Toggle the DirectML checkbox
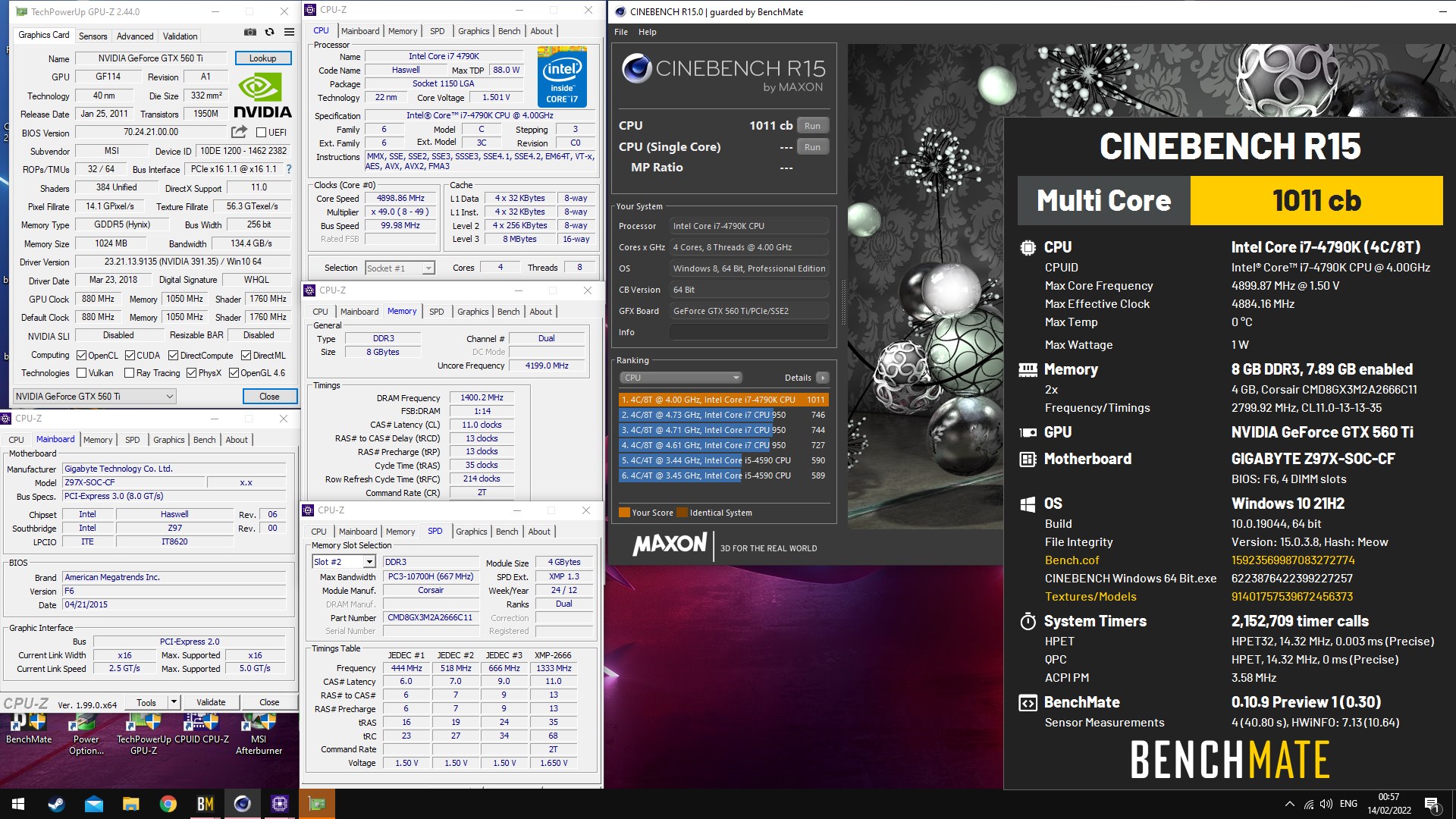 tap(246, 355)
